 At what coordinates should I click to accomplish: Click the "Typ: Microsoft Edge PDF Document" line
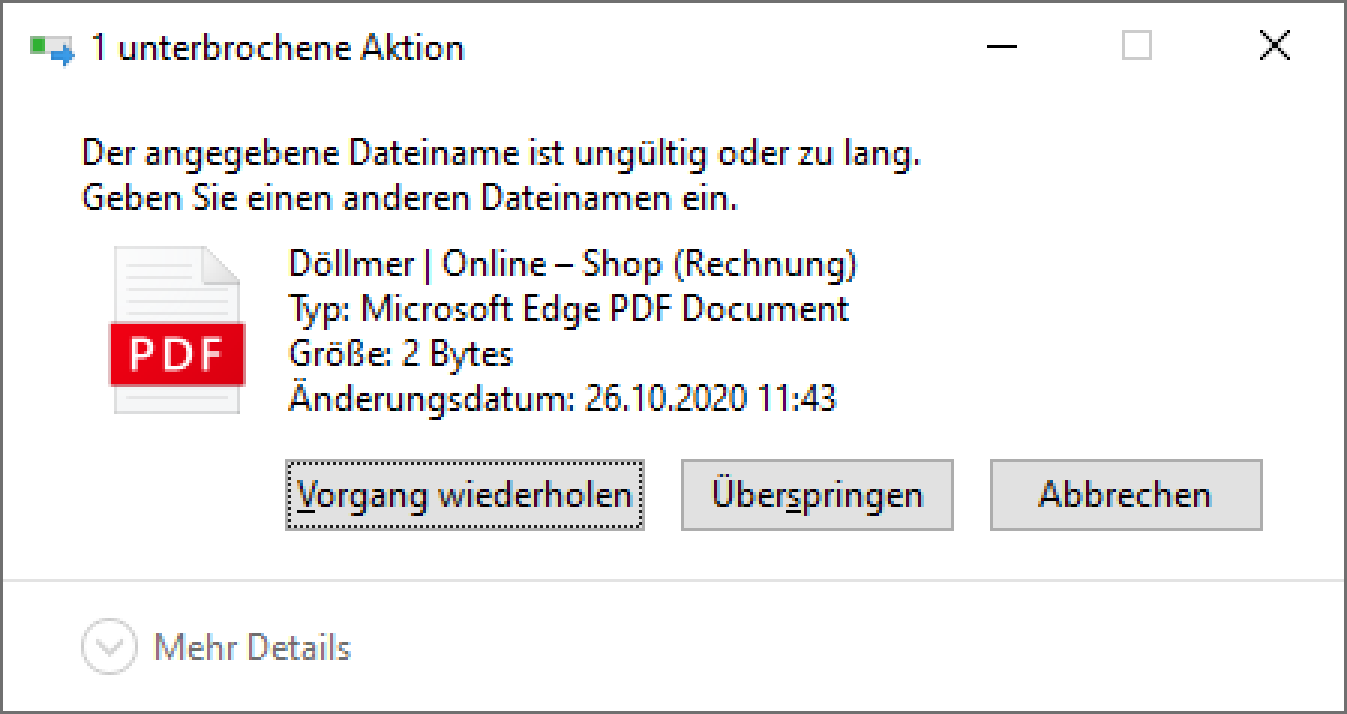click(x=568, y=309)
